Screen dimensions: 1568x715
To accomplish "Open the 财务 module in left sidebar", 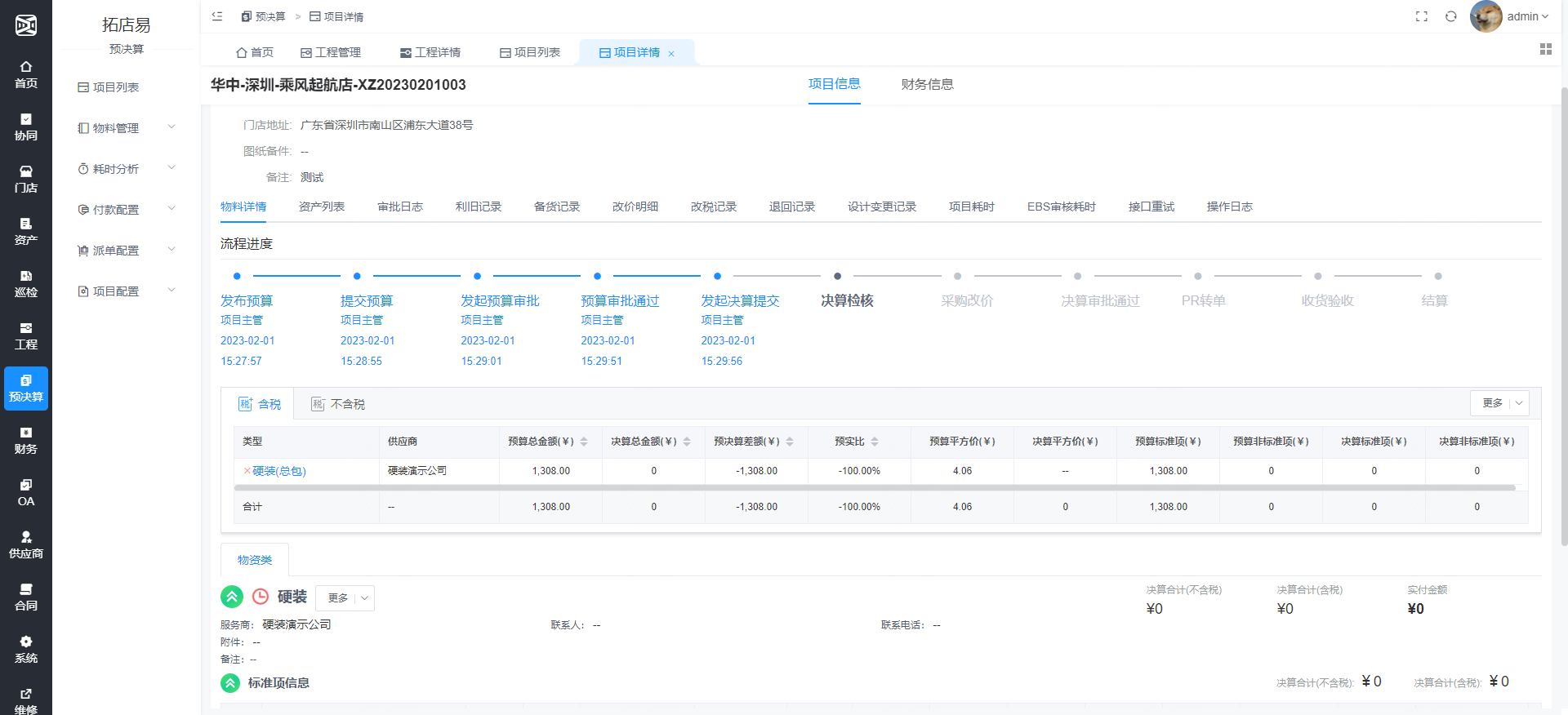I will click(x=26, y=440).
